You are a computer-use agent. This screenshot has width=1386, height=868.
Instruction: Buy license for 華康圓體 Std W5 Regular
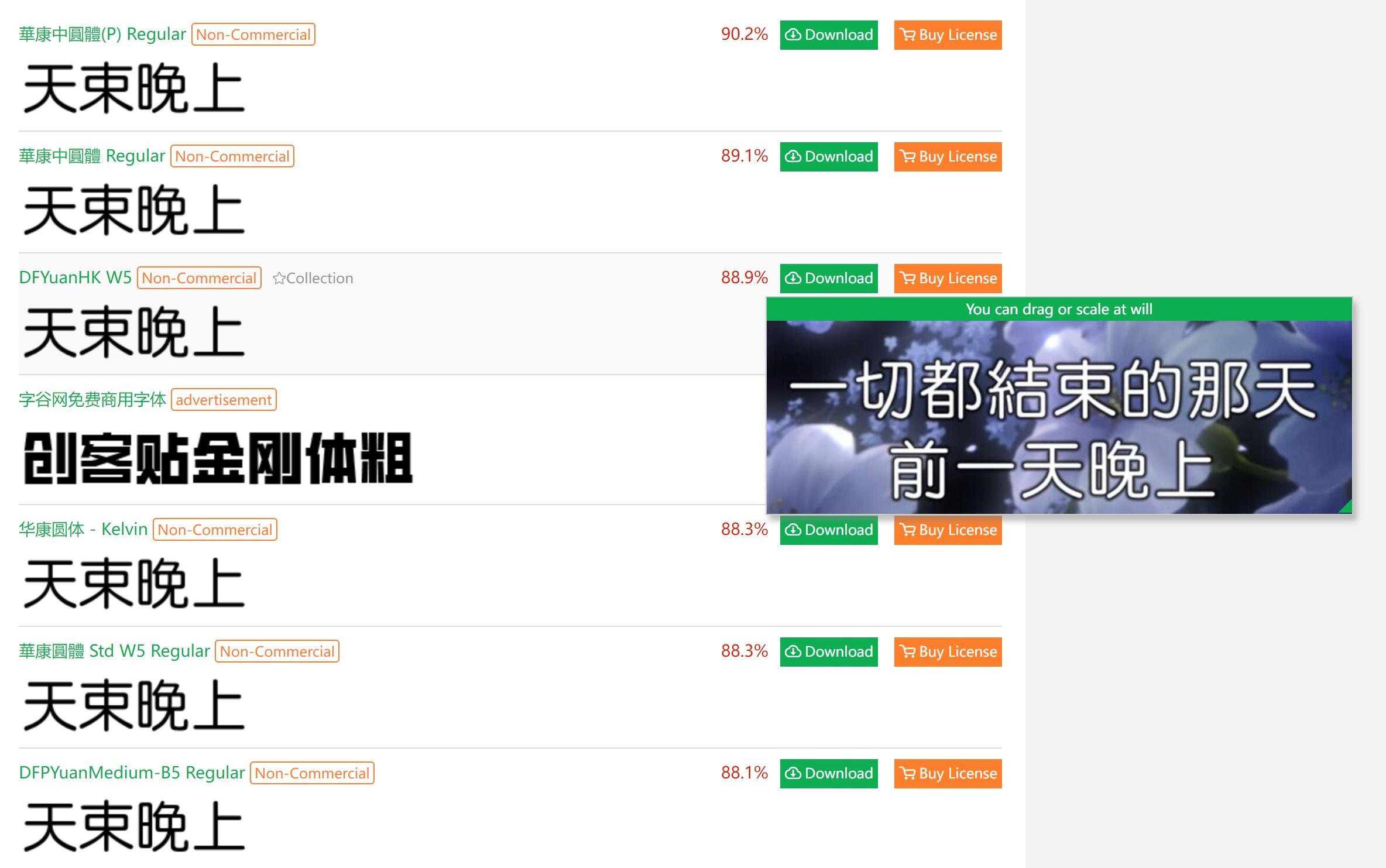coord(948,652)
